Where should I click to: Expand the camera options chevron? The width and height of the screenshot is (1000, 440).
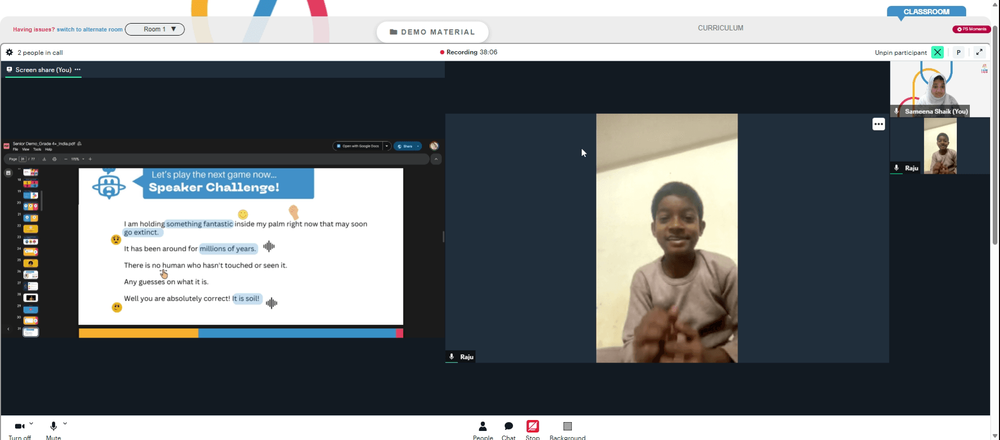(x=31, y=423)
